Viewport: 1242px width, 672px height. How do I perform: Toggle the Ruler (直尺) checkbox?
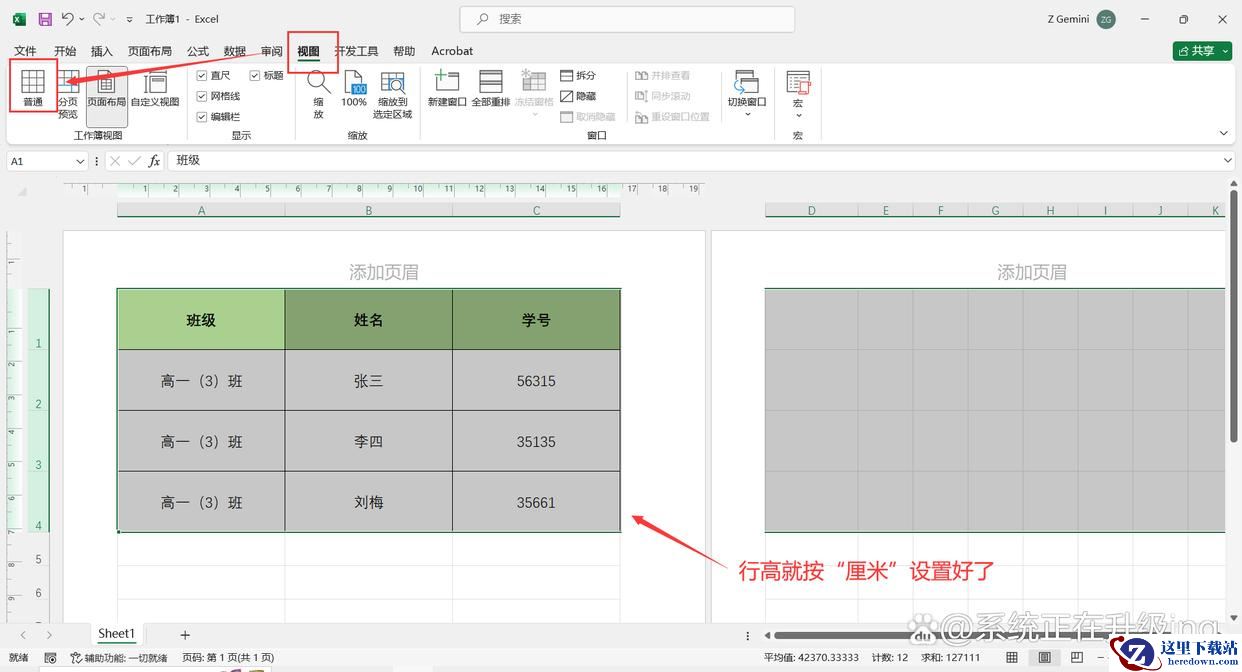(203, 75)
